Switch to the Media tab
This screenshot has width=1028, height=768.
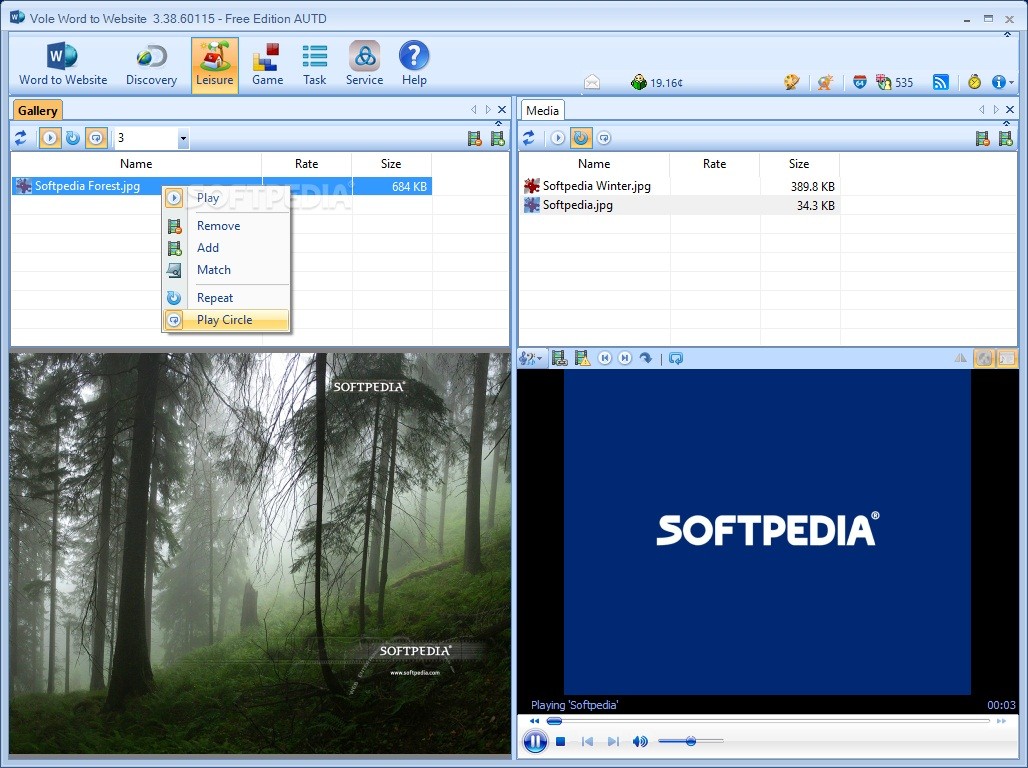[x=542, y=111]
